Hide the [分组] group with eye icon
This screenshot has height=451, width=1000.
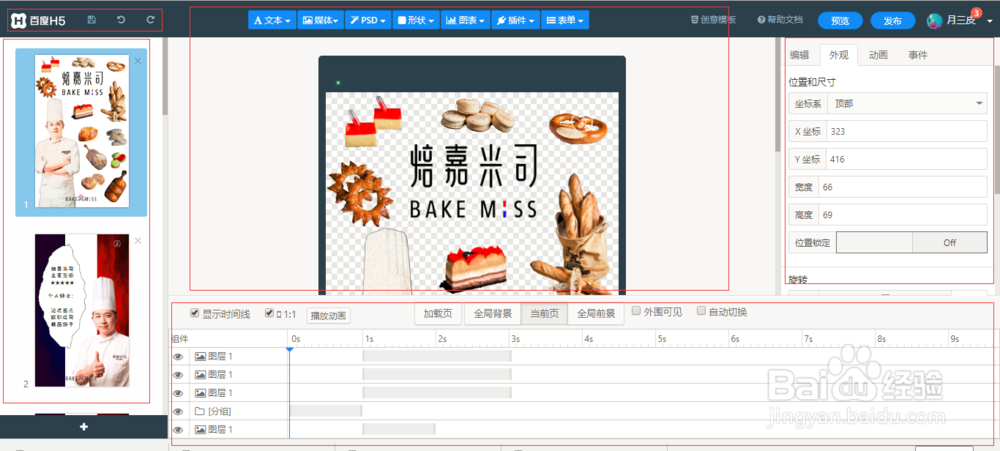click(178, 412)
